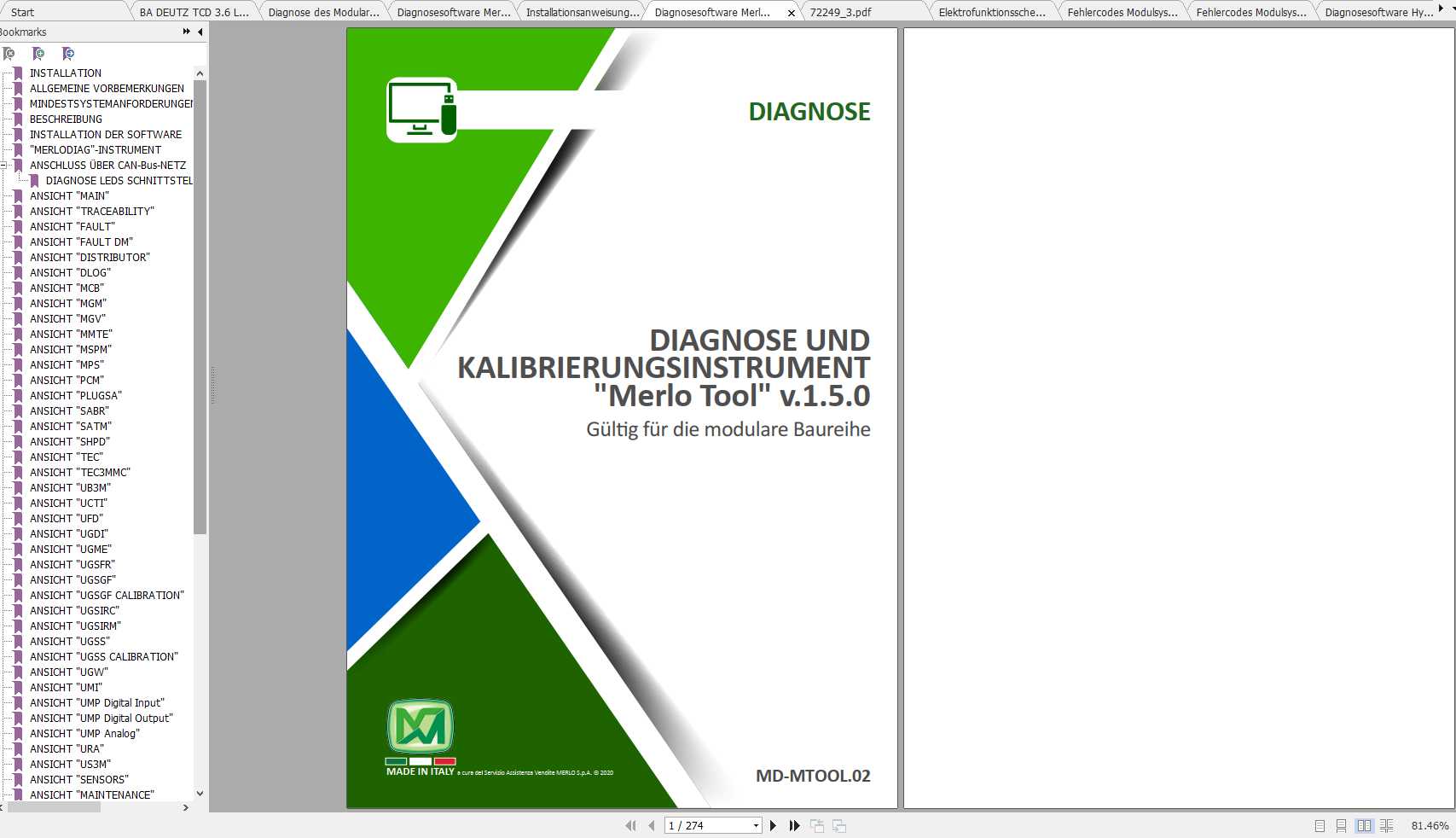The height and width of the screenshot is (838, 1456).
Task: Click the go to bookmark icon
Action: click(68, 54)
